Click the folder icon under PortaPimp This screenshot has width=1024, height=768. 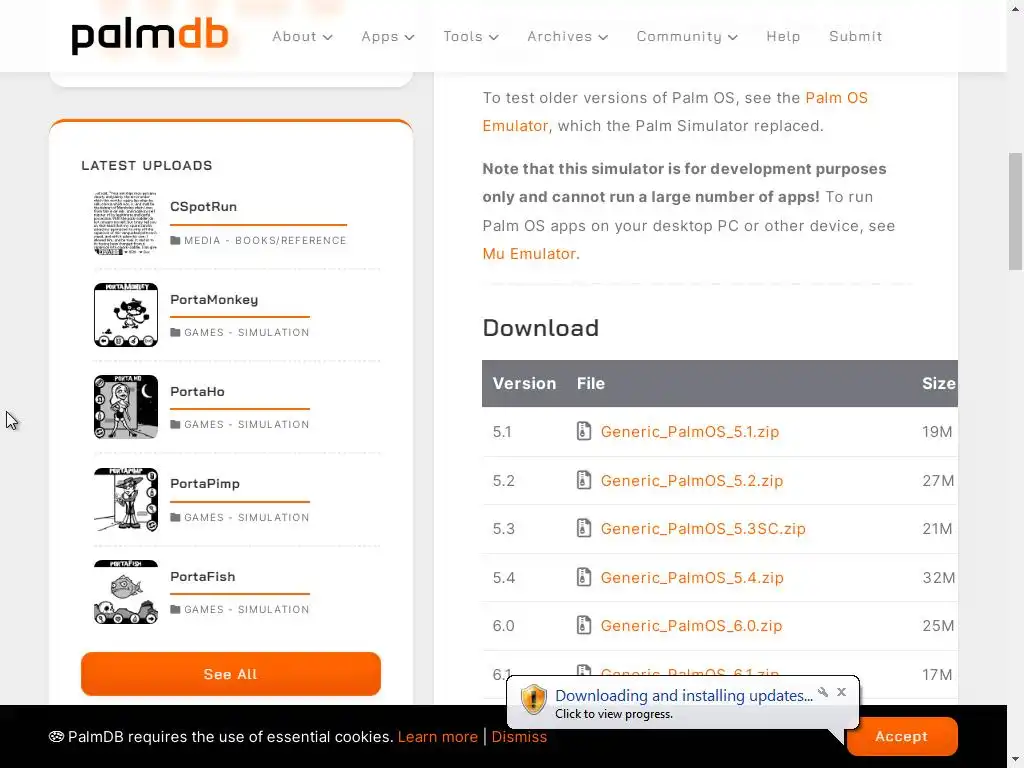coord(175,517)
